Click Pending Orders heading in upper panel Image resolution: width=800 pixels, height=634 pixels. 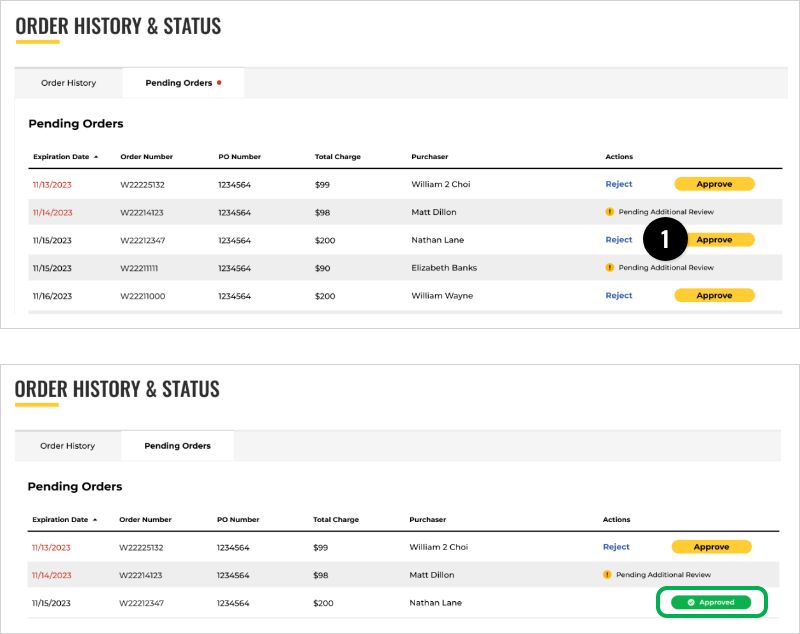click(x=76, y=123)
